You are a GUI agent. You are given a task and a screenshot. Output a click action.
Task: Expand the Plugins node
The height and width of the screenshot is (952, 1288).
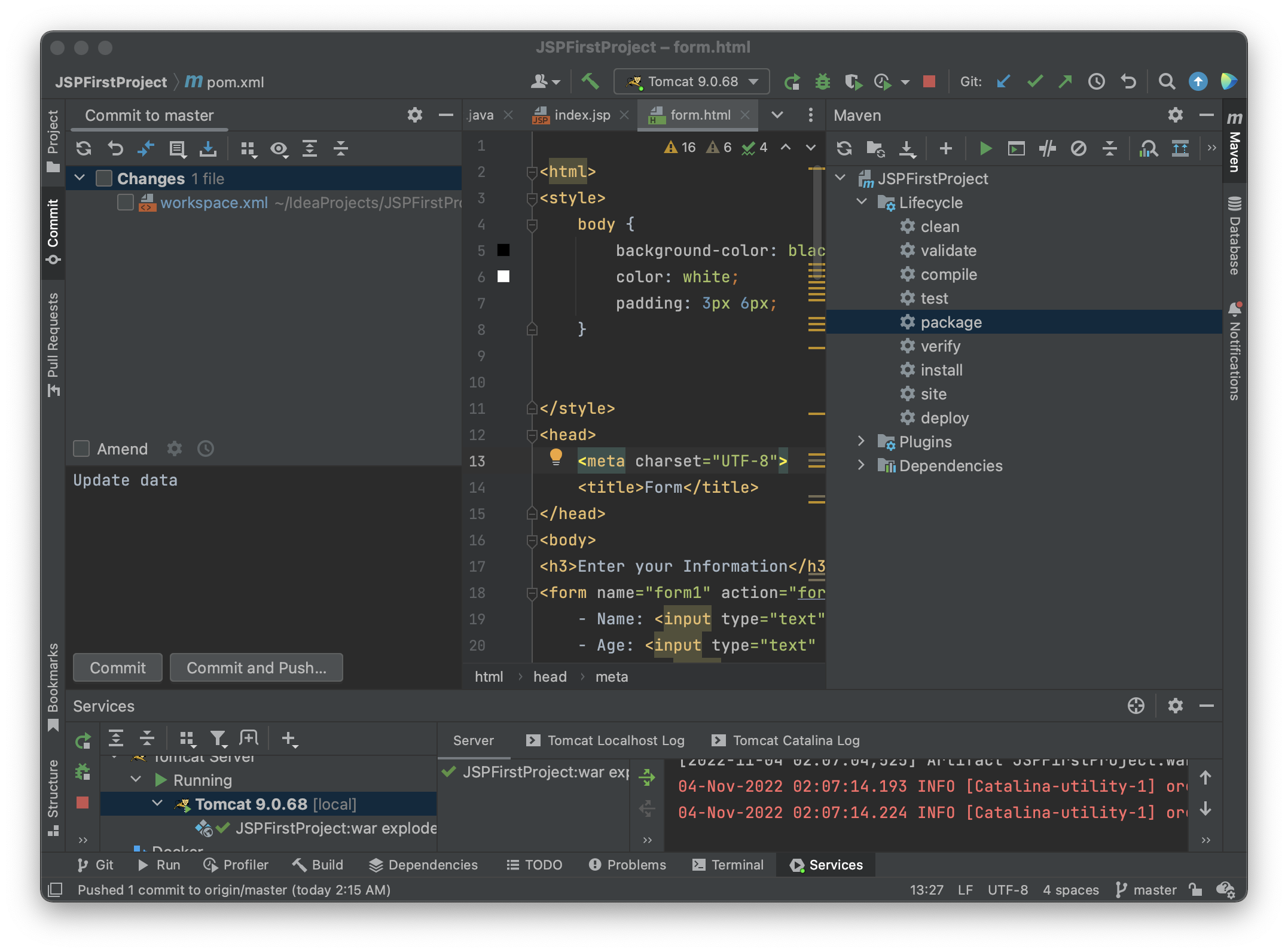point(861,441)
